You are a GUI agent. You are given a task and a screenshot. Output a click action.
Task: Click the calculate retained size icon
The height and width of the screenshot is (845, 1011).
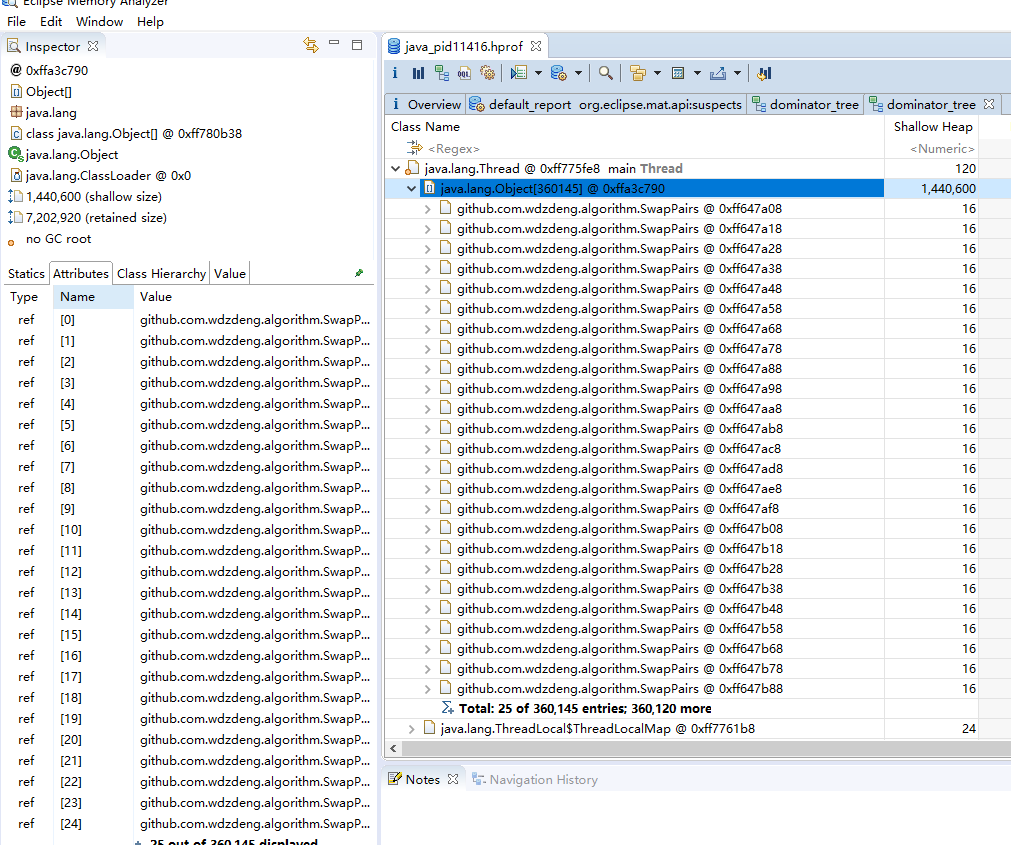678,73
